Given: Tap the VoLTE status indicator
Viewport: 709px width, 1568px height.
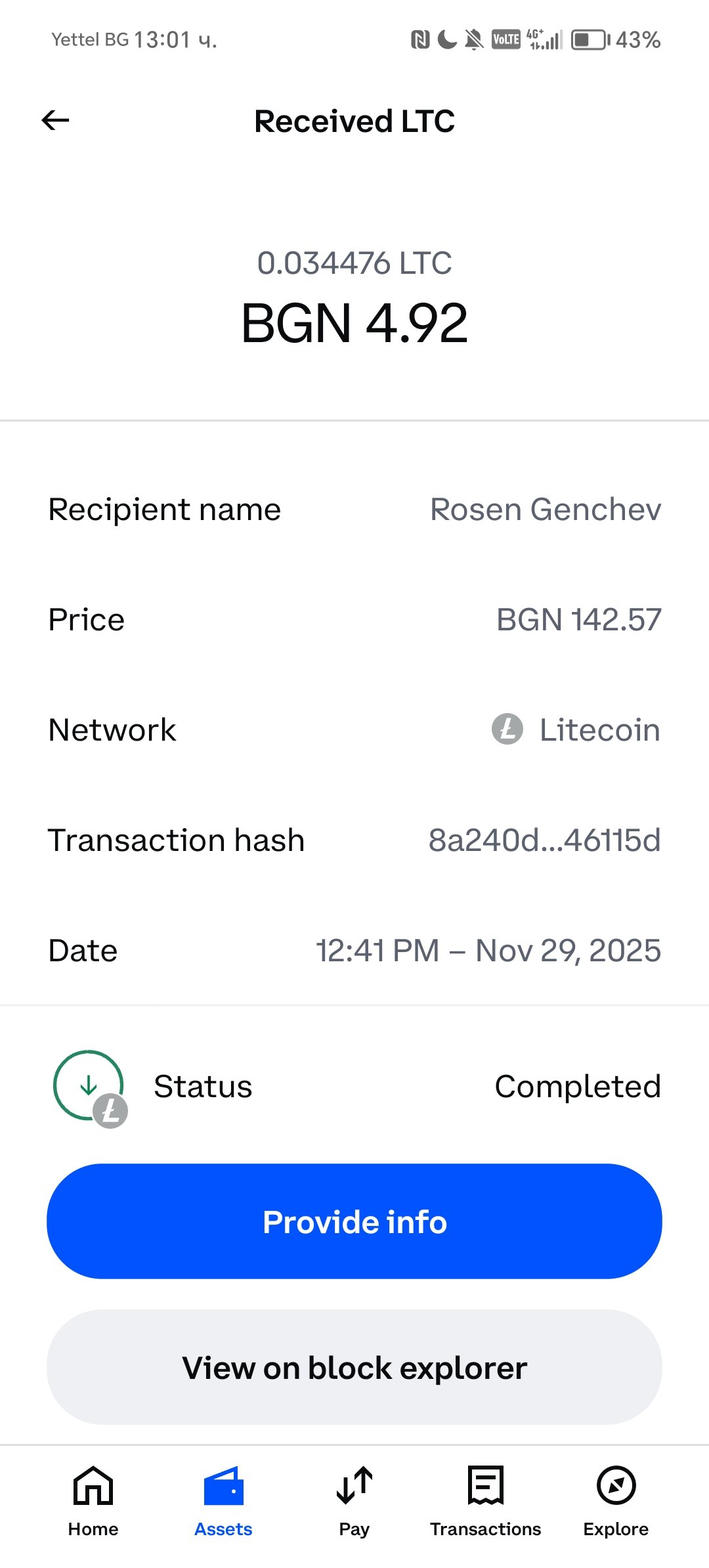Looking at the screenshot, I should click(x=505, y=40).
